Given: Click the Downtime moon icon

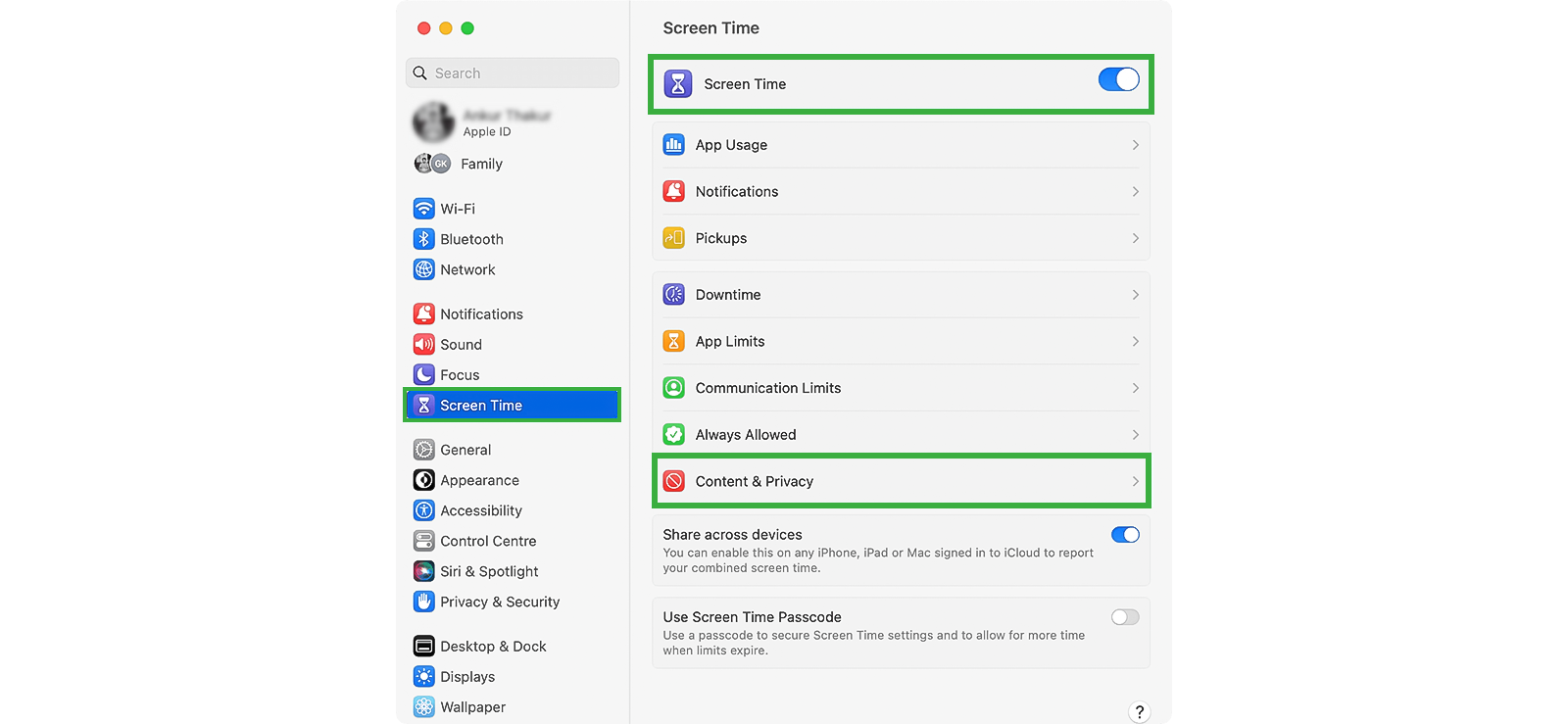Looking at the screenshot, I should [674, 295].
